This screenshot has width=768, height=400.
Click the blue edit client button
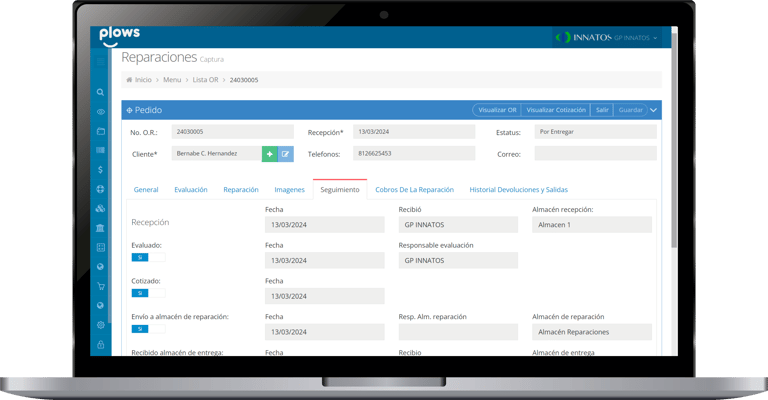tap(286, 154)
